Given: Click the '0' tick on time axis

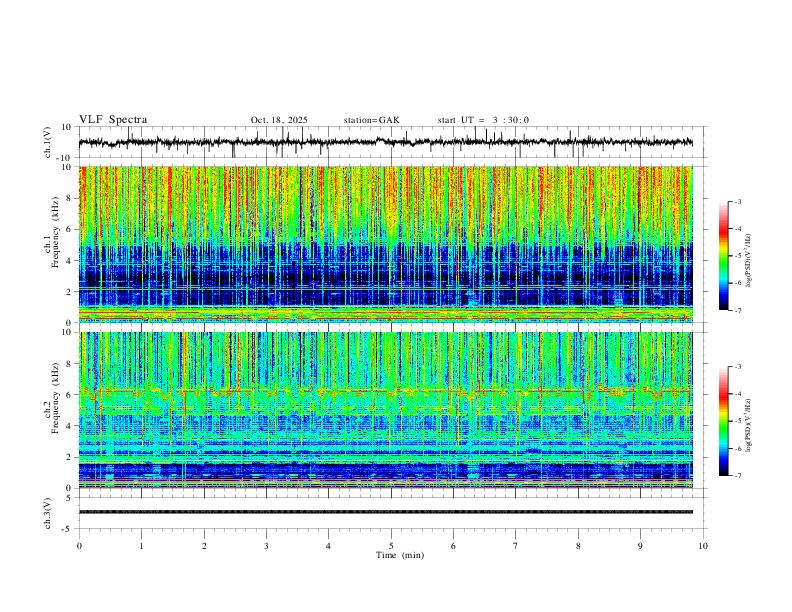Looking at the screenshot, I should click(79, 546).
